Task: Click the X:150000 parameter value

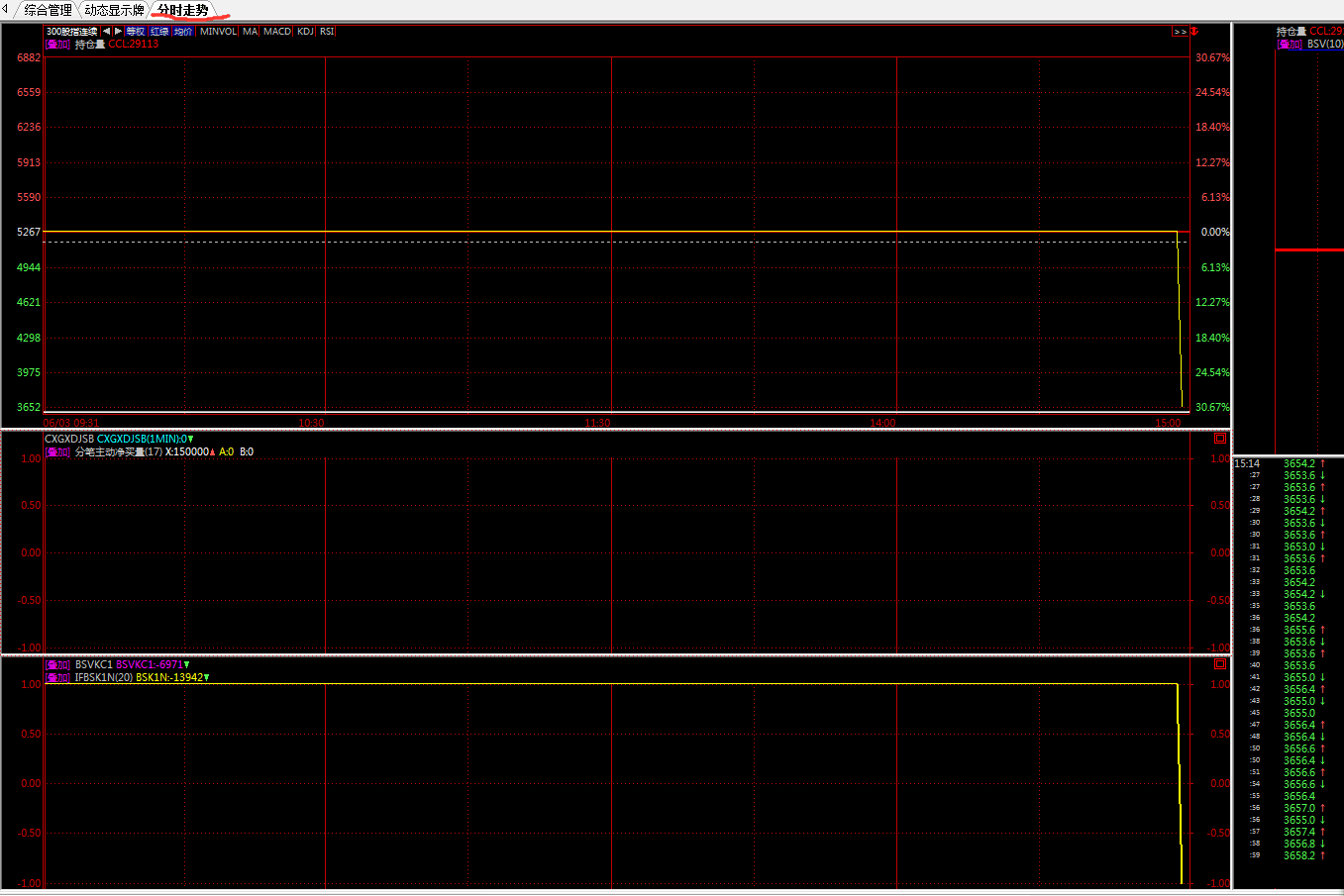Action: coord(187,451)
